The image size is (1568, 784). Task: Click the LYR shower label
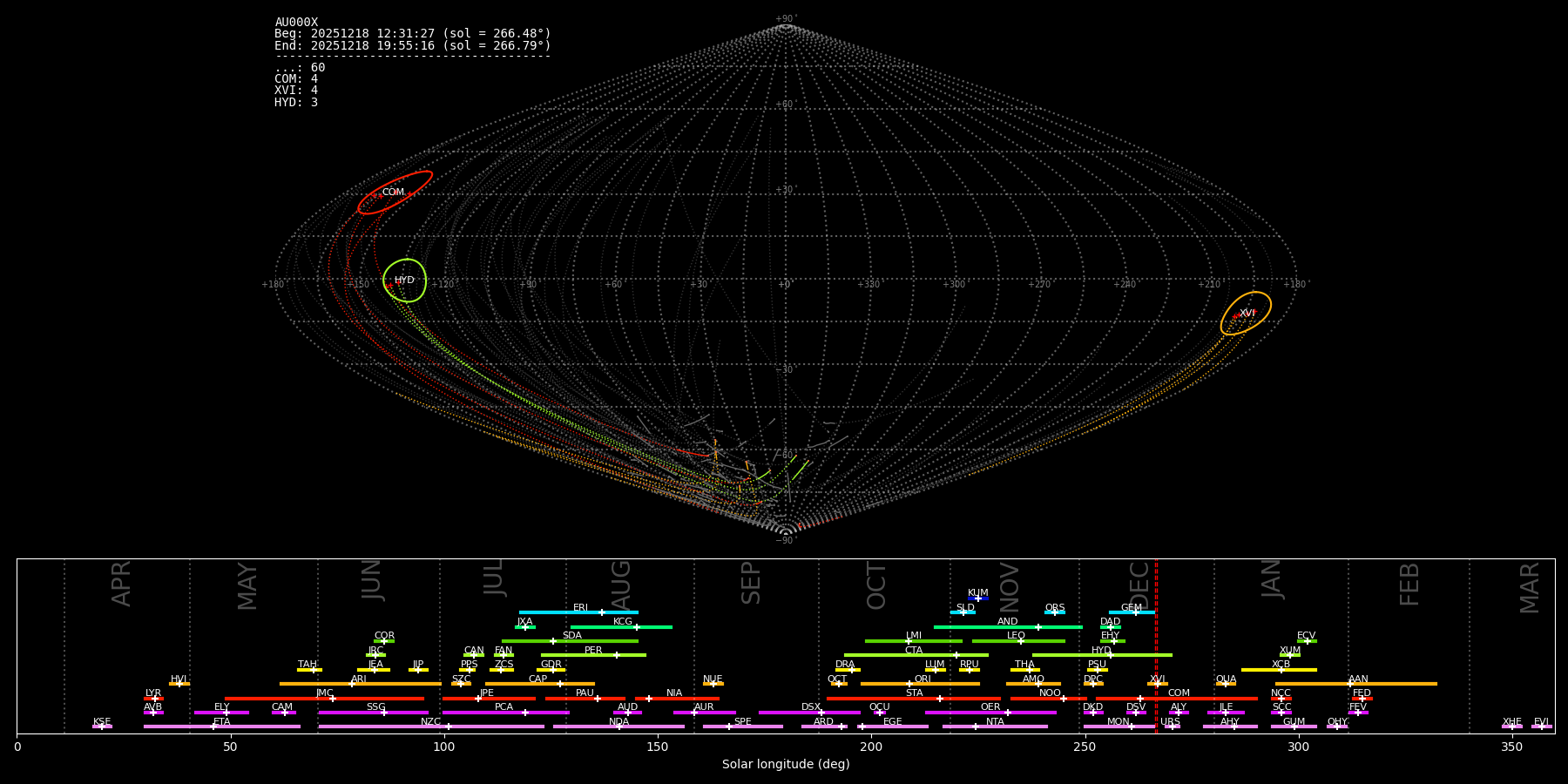click(x=153, y=693)
